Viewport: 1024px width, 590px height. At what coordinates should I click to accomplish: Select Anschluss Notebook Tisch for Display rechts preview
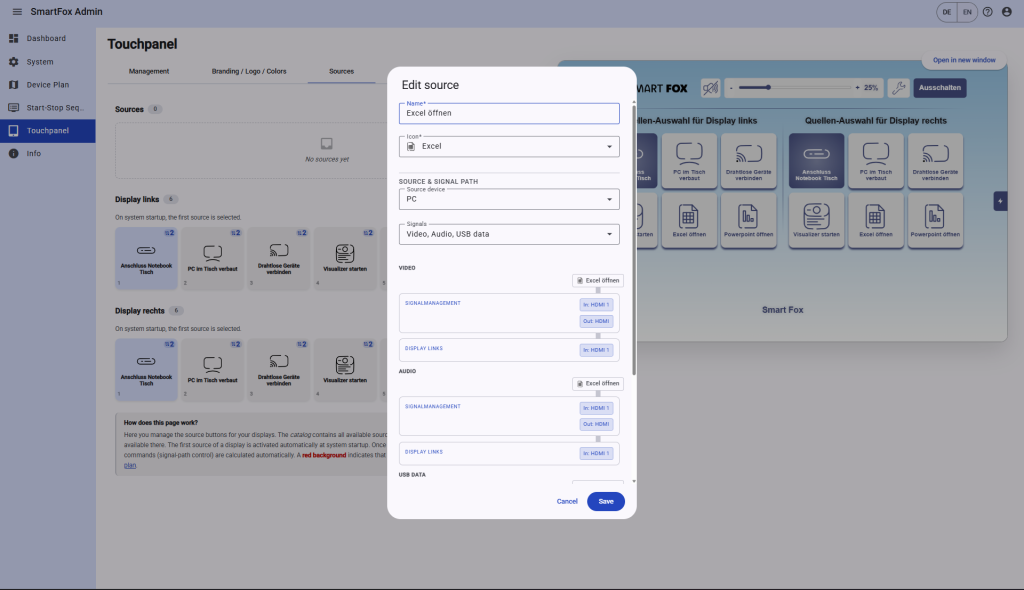click(x=816, y=161)
